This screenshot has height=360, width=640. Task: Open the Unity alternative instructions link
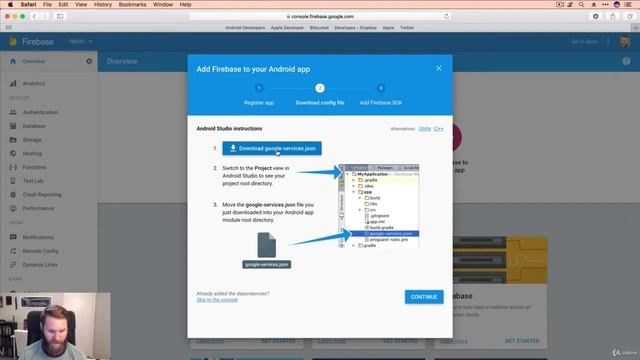coord(424,129)
